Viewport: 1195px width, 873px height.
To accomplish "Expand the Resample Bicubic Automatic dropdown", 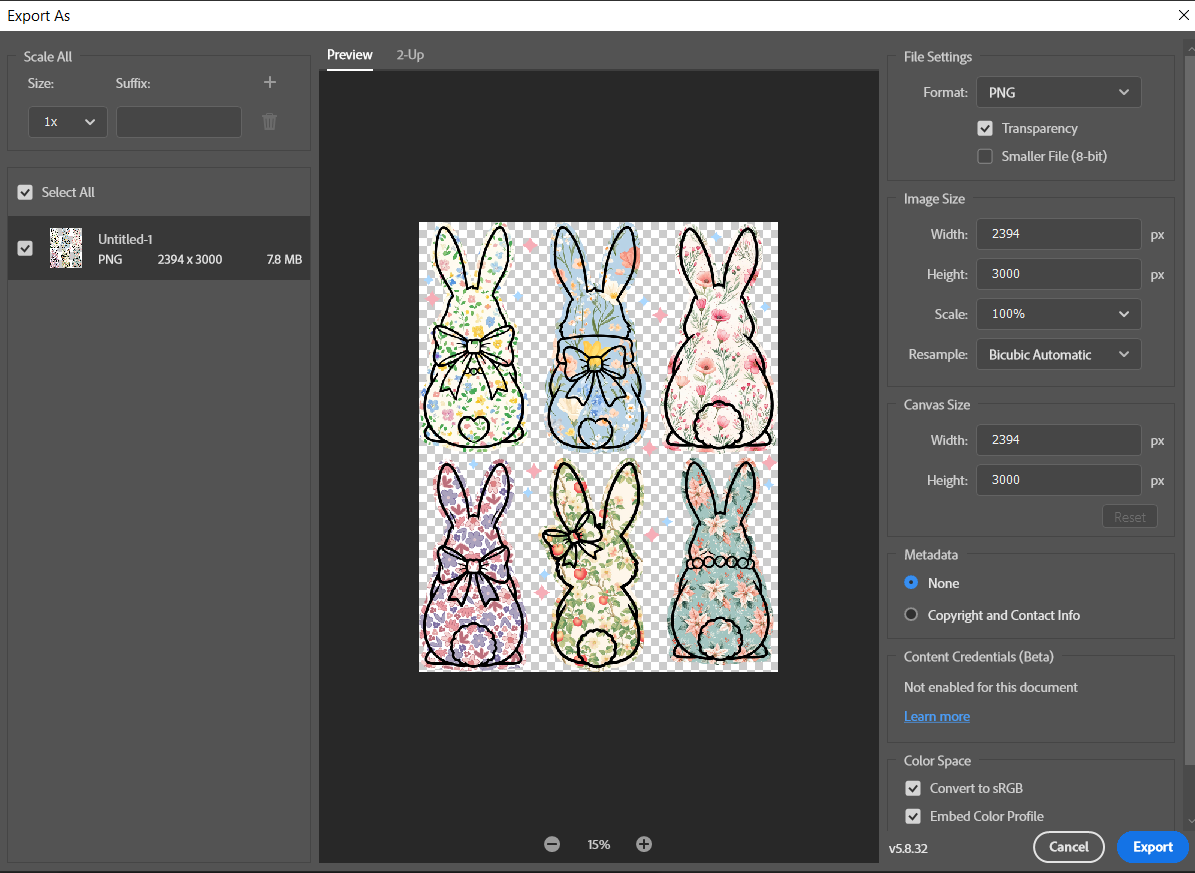I will click(x=1058, y=355).
